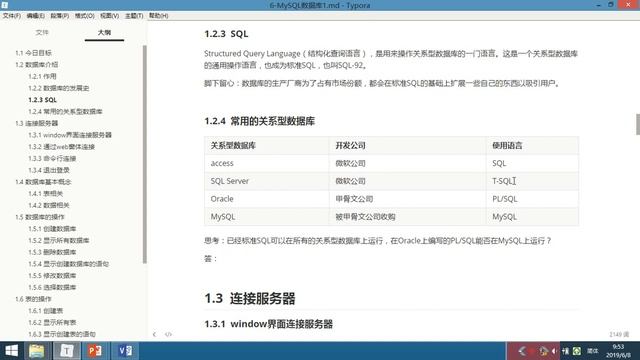Click the 1.2.3 SQL heading
Image resolution: width=640 pixels, height=360 pixels.
coord(226,34)
